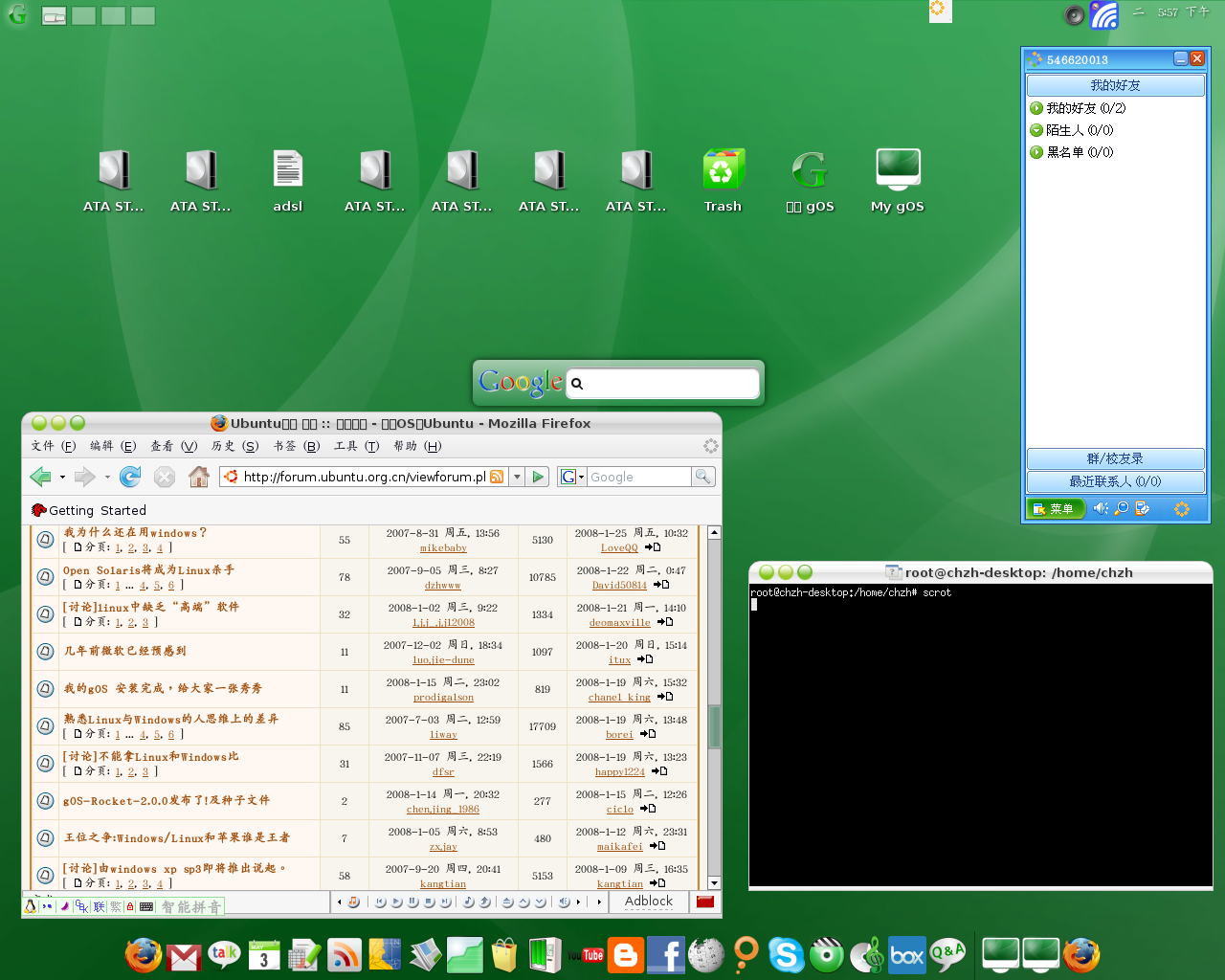Open the RSS feed reader dock icon
This screenshot has width=1225, height=980.
click(345, 955)
